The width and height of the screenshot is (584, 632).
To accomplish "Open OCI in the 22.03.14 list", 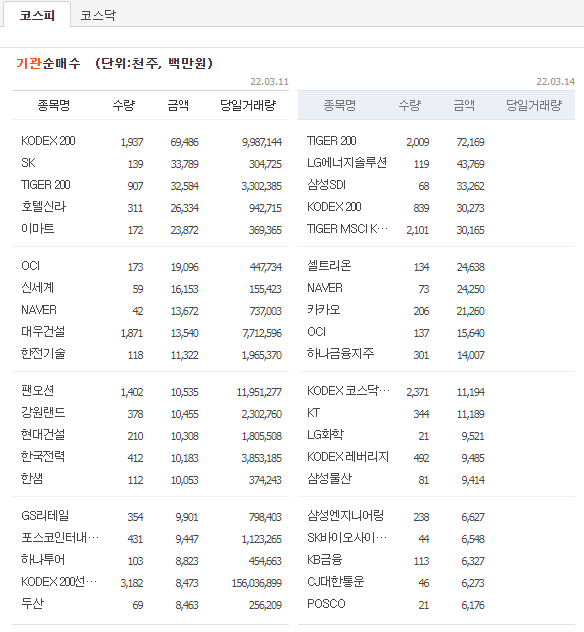I will [316, 332].
